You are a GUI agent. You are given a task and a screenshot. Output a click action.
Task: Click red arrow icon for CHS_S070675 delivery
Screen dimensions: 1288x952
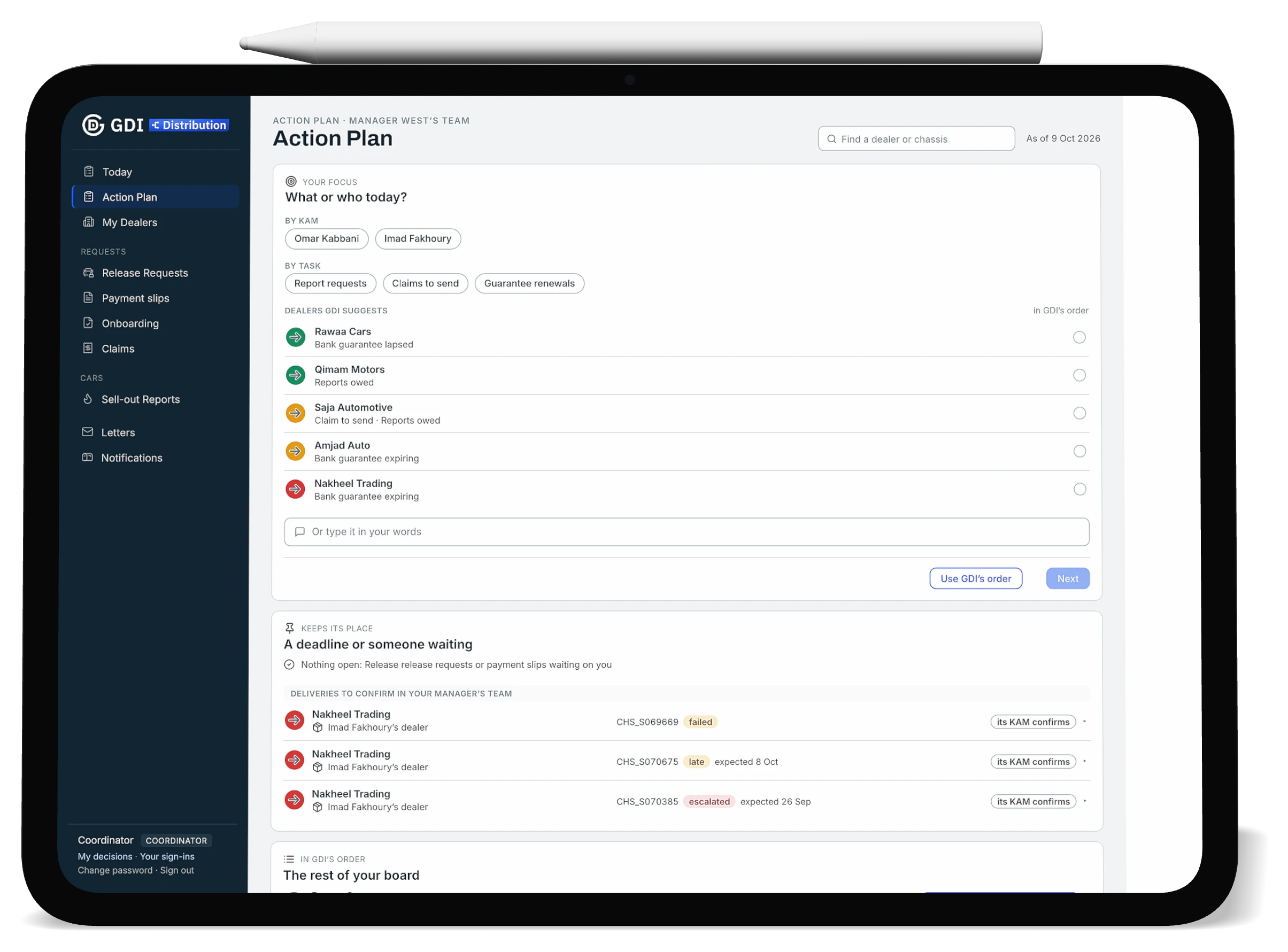tap(295, 761)
